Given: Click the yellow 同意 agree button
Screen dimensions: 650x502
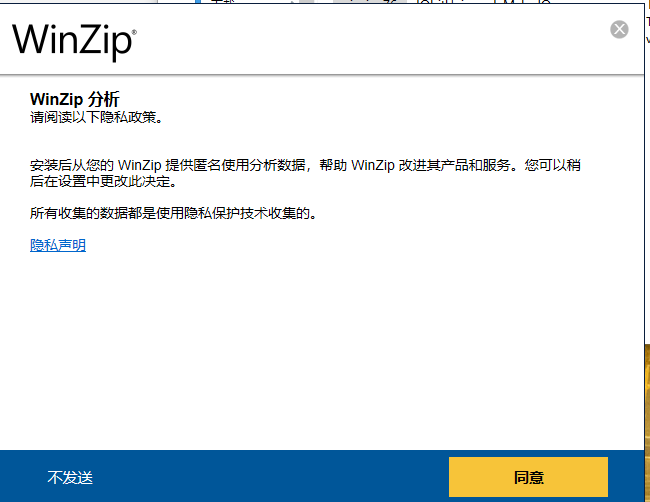Looking at the screenshot, I should tap(529, 477).
